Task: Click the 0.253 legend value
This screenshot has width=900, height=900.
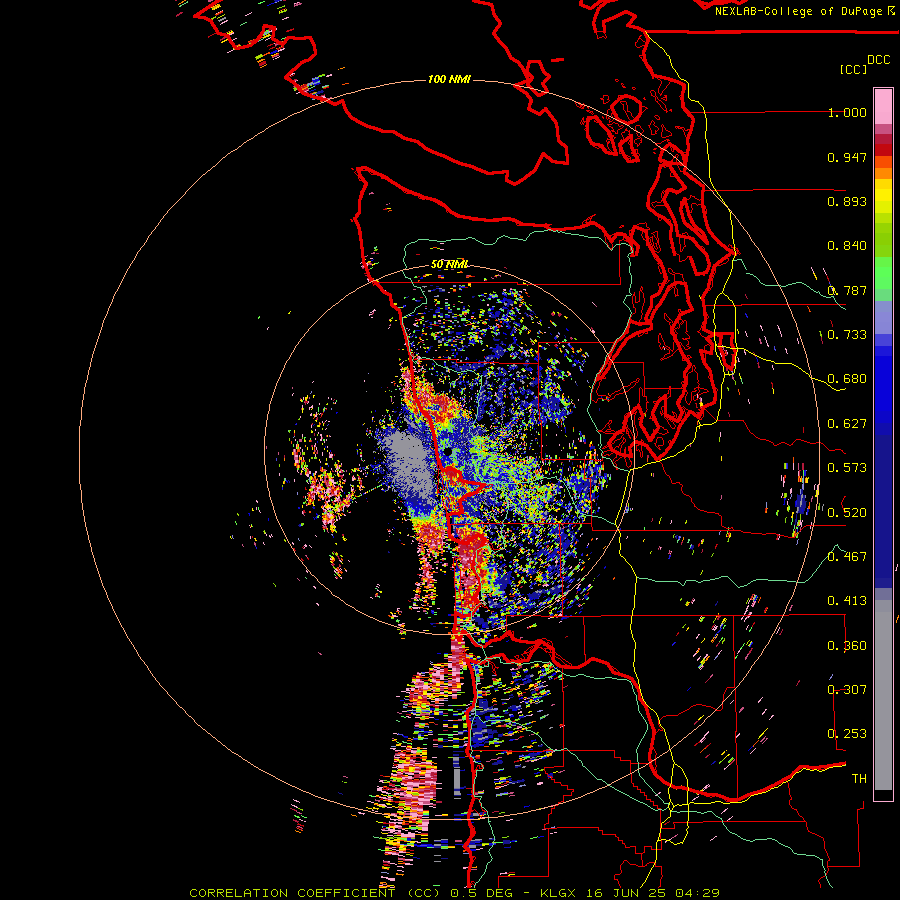Action: [847, 734]
